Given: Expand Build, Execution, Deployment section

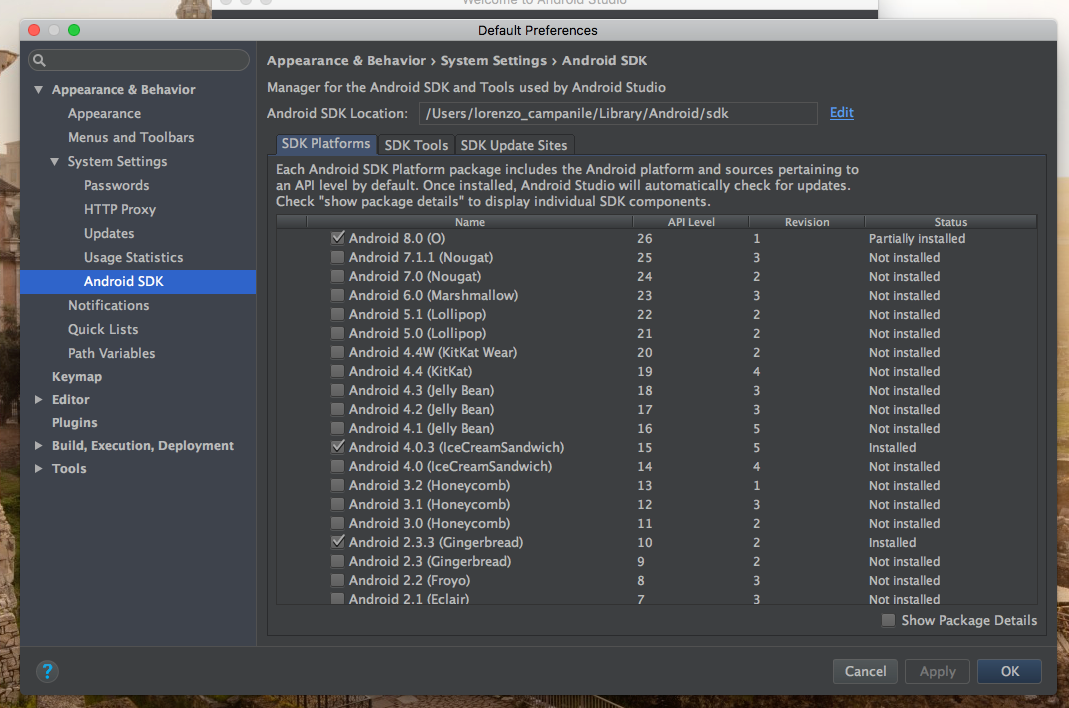Looking at the screenshot, I should (39, 445).
